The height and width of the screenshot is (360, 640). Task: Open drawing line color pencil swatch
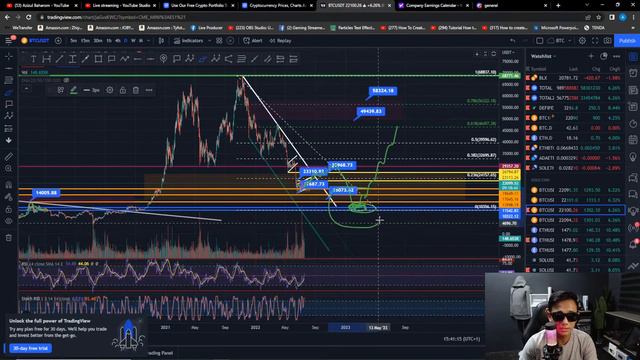click(73, 90)
